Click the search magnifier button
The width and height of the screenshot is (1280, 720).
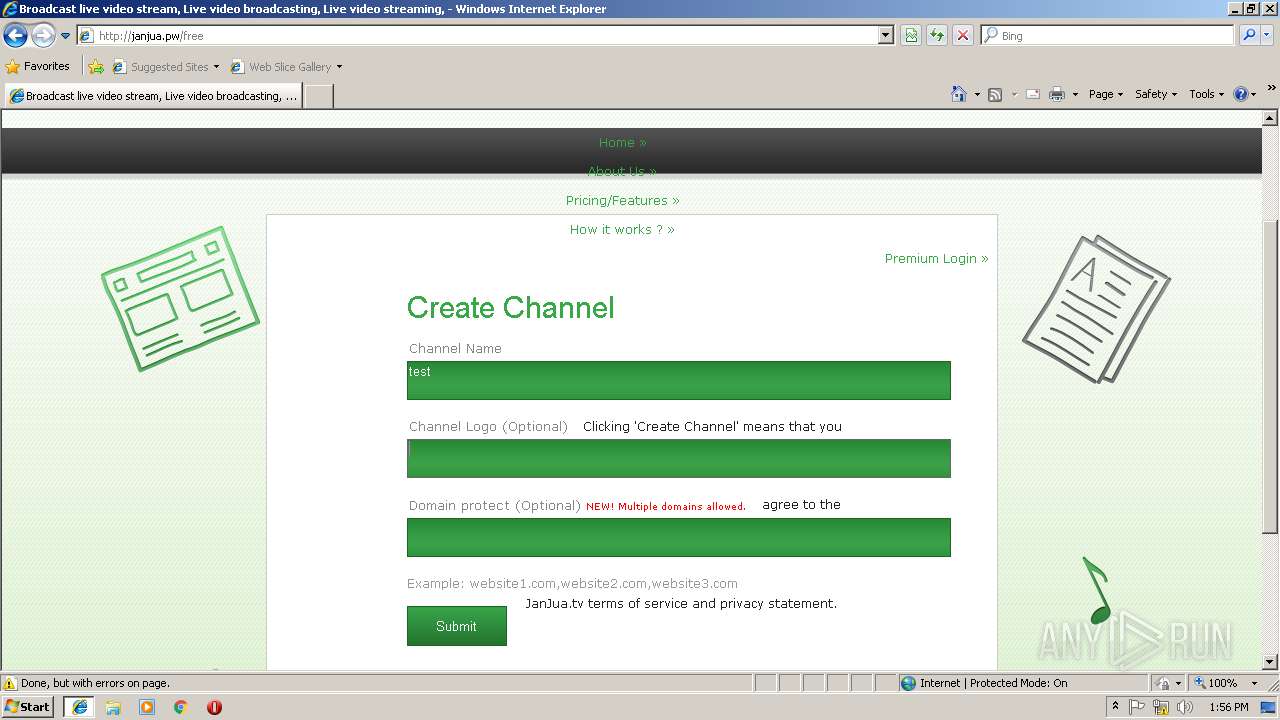pos(1249,36)
